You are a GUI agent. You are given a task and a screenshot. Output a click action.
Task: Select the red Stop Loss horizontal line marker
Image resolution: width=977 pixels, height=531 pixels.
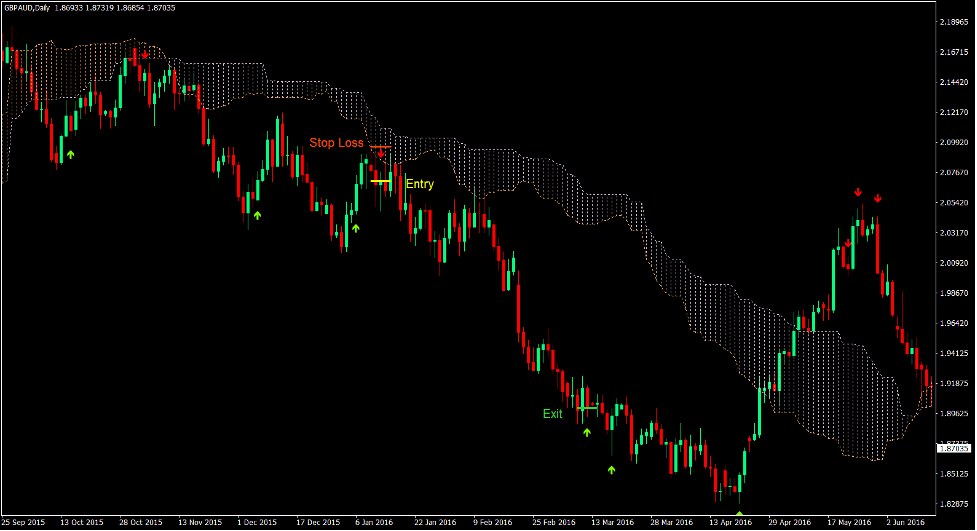[379, 146]
